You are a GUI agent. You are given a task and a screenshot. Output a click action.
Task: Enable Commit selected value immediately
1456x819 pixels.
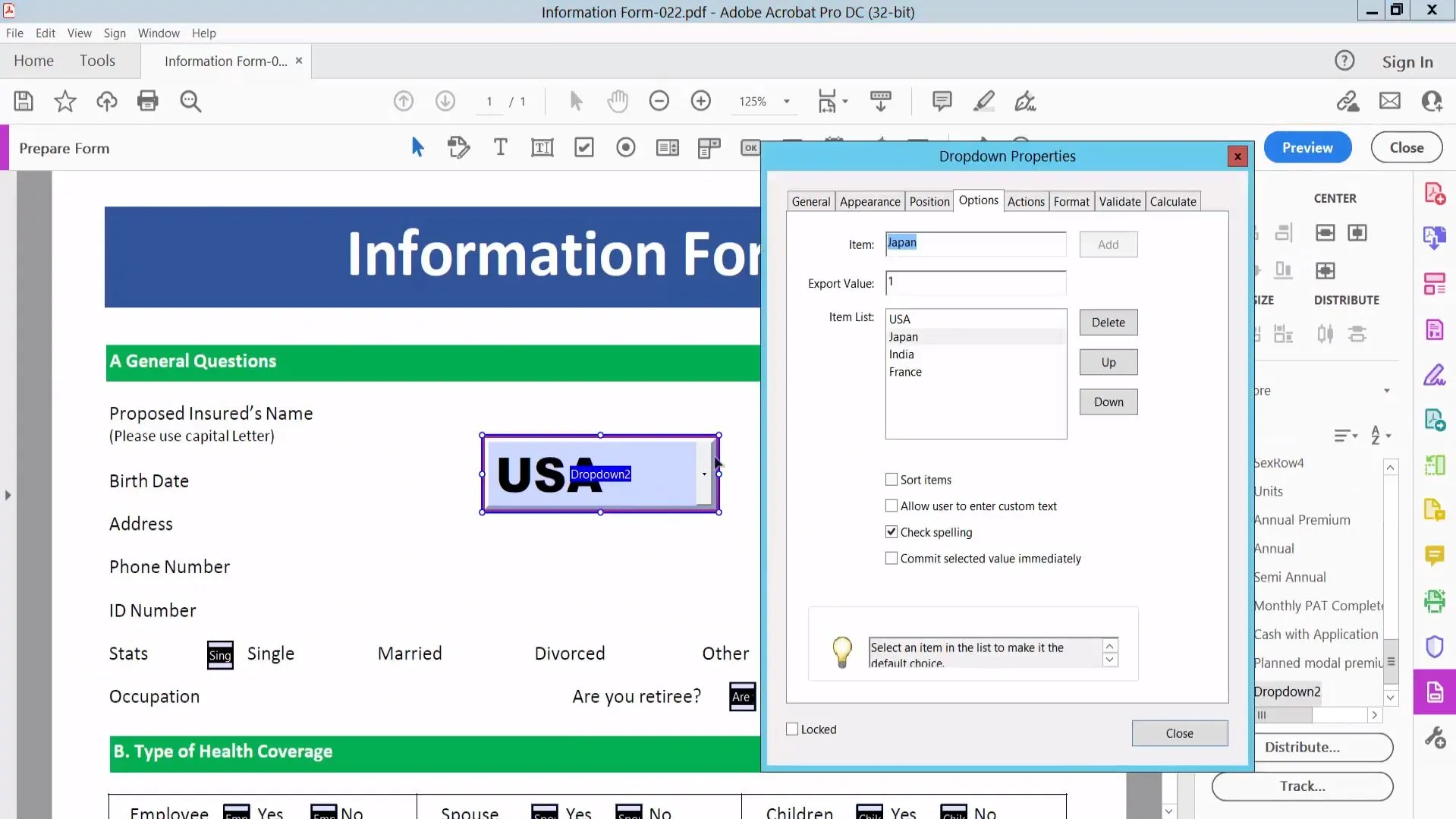coord(892,558)
